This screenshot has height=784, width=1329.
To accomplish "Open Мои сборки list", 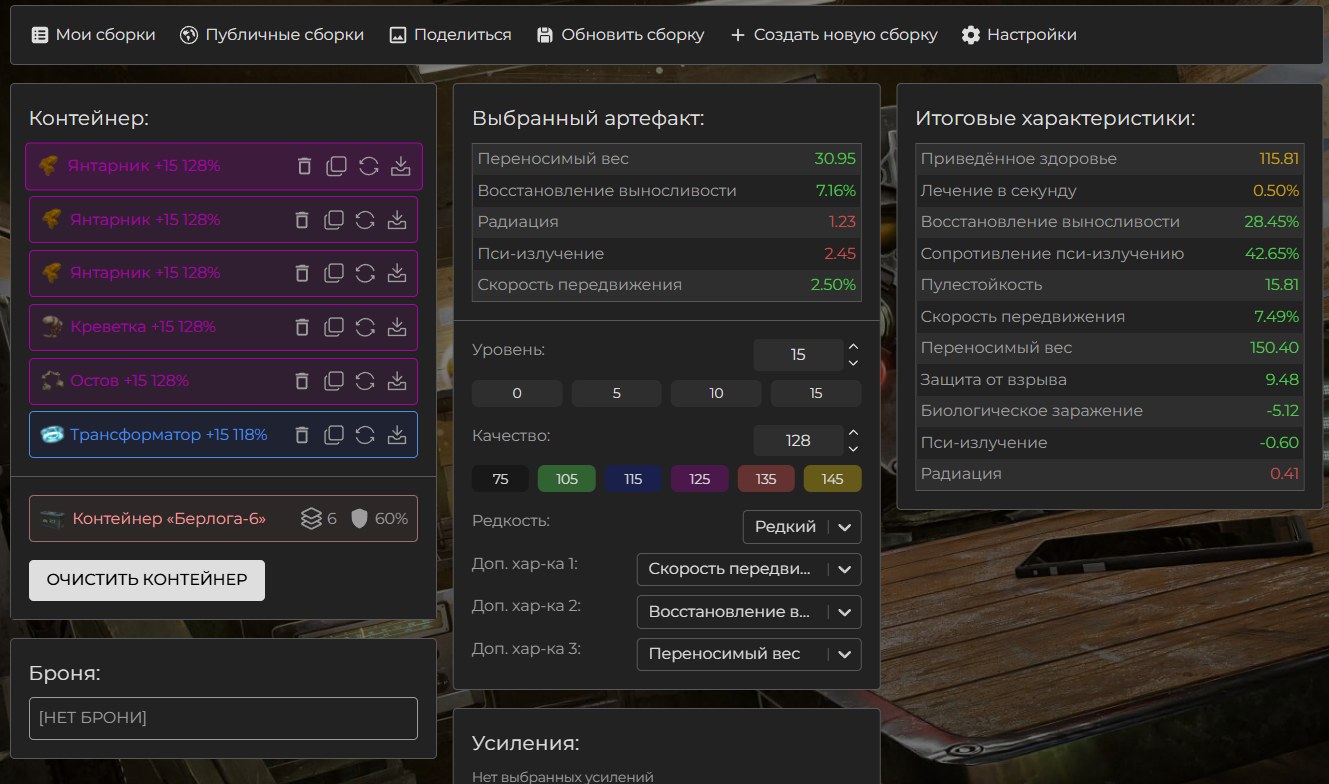I will pos(93,35).
